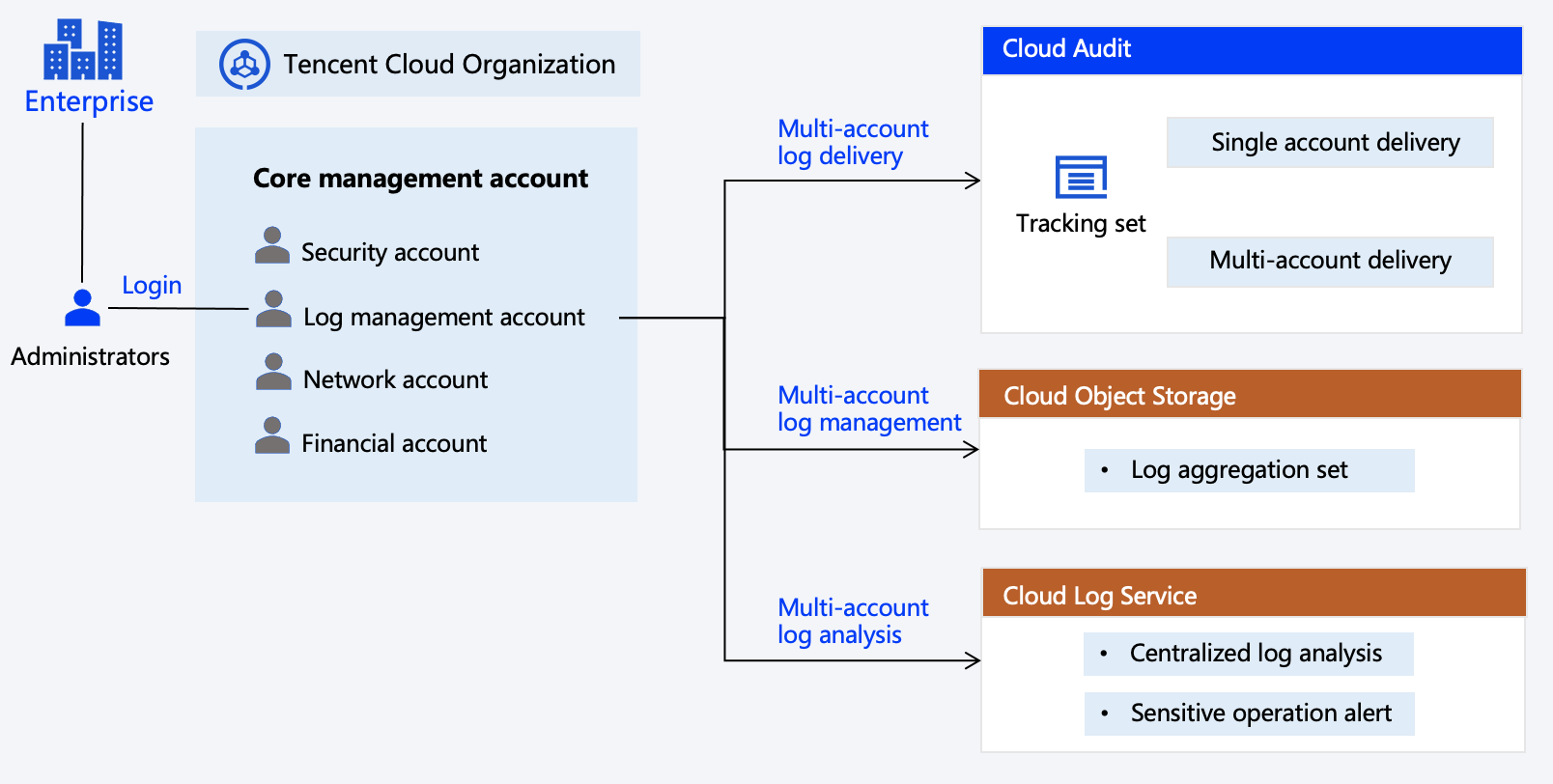
Task: Click the Log aggregation set item
Action: (x=1249, y=470)
